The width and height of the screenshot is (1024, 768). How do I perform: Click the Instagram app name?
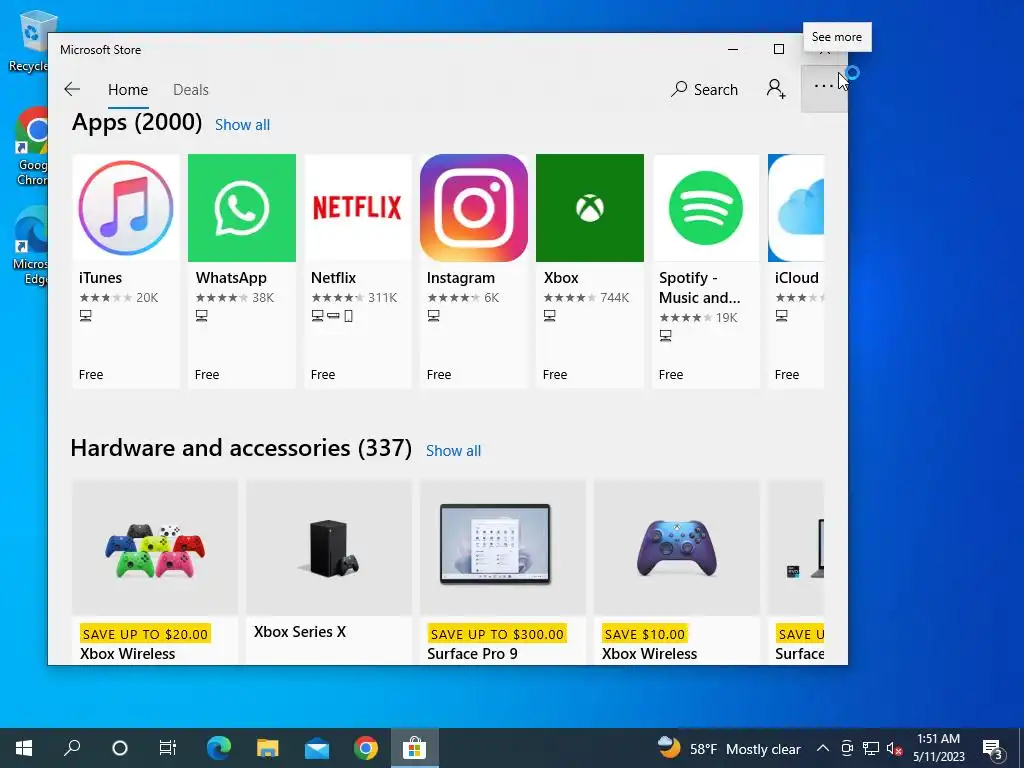[x=460, y=278]
